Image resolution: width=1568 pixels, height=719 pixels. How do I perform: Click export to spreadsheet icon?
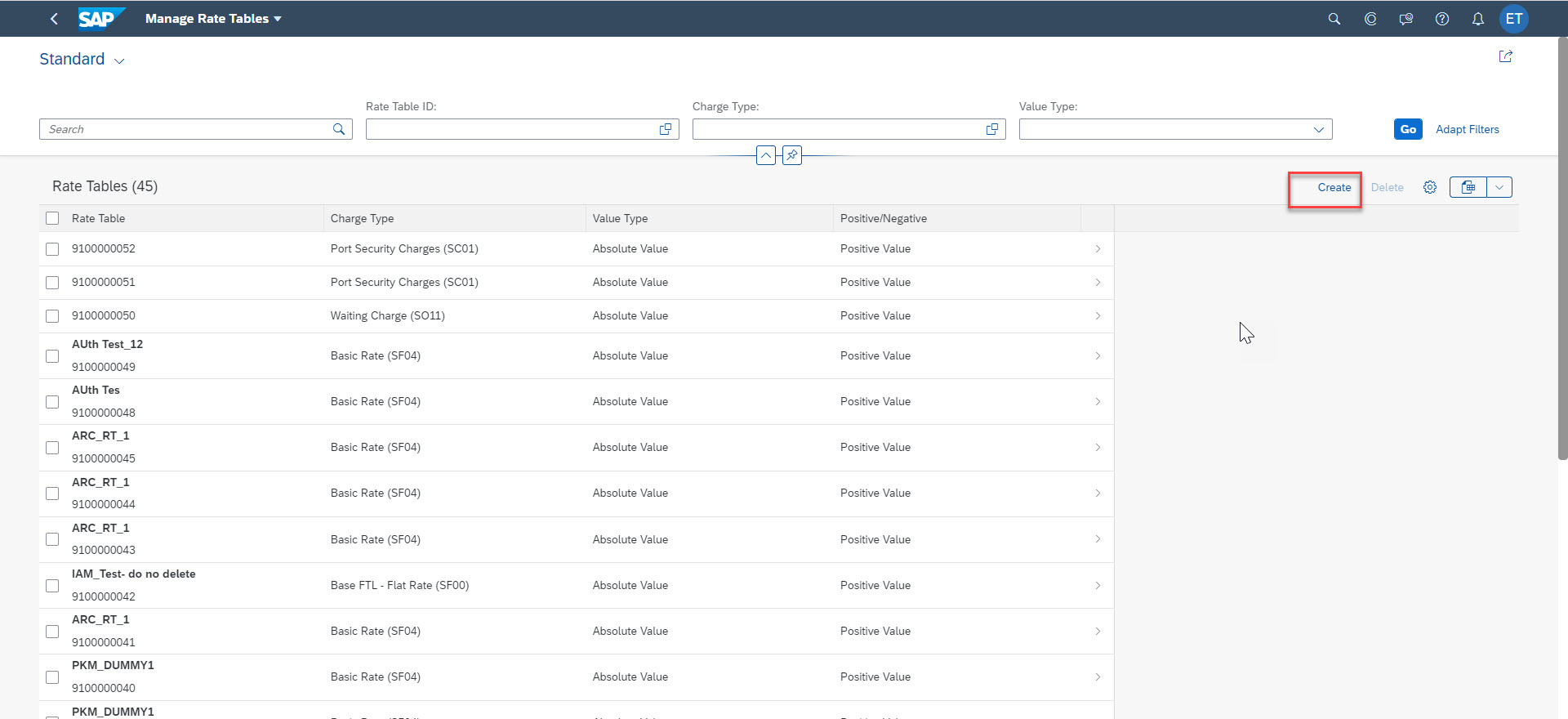[x=1468, y=187]
